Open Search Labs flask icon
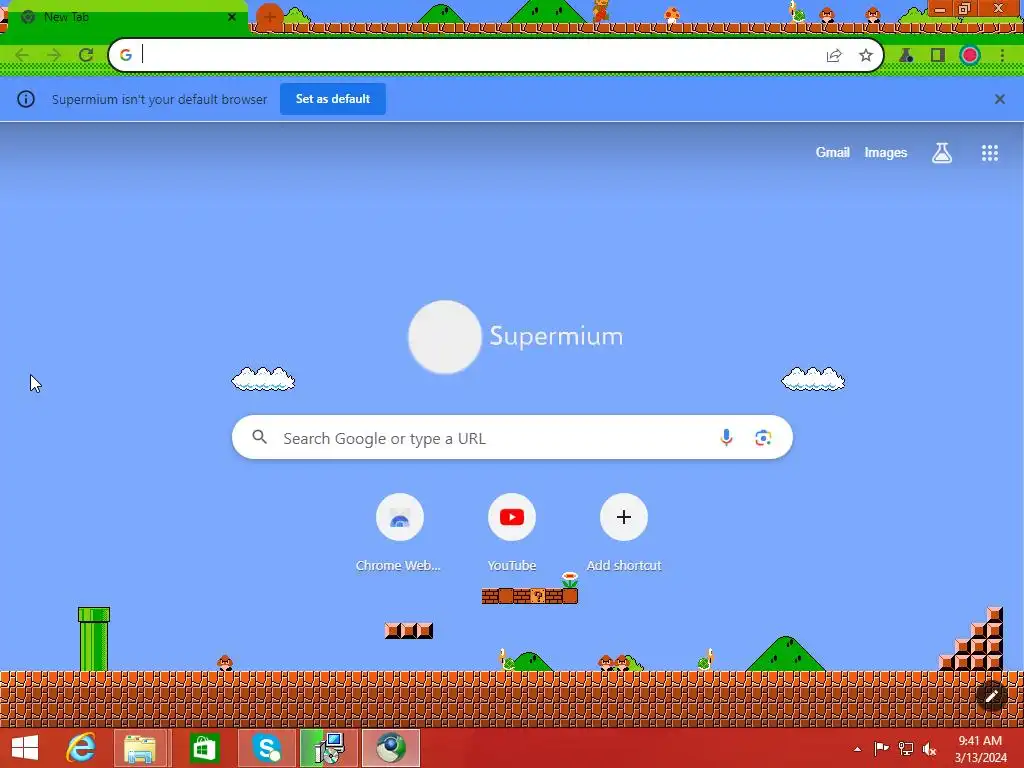 pyautogui.click(x=942, y=153)
